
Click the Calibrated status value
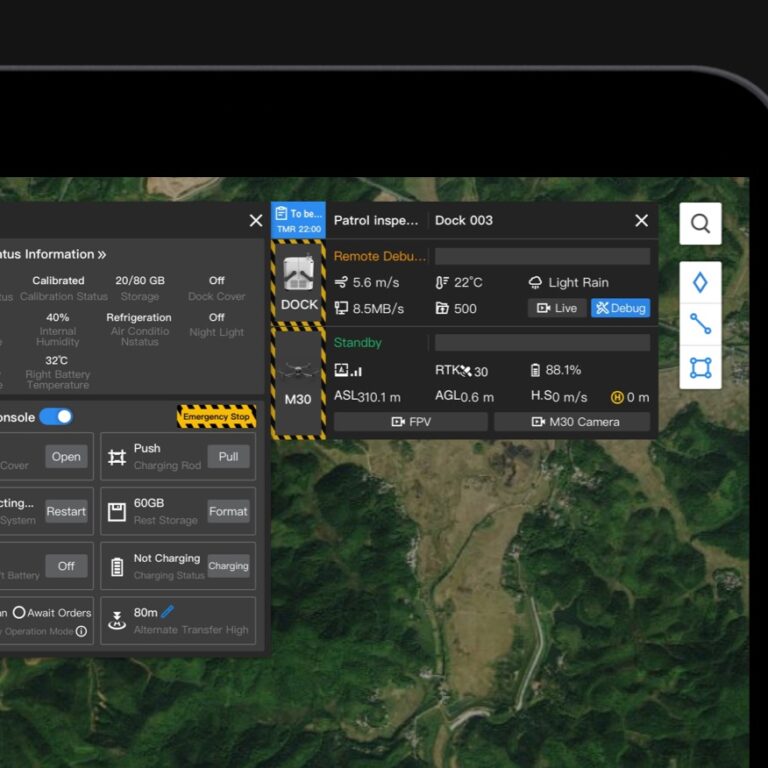pos(58,281)
